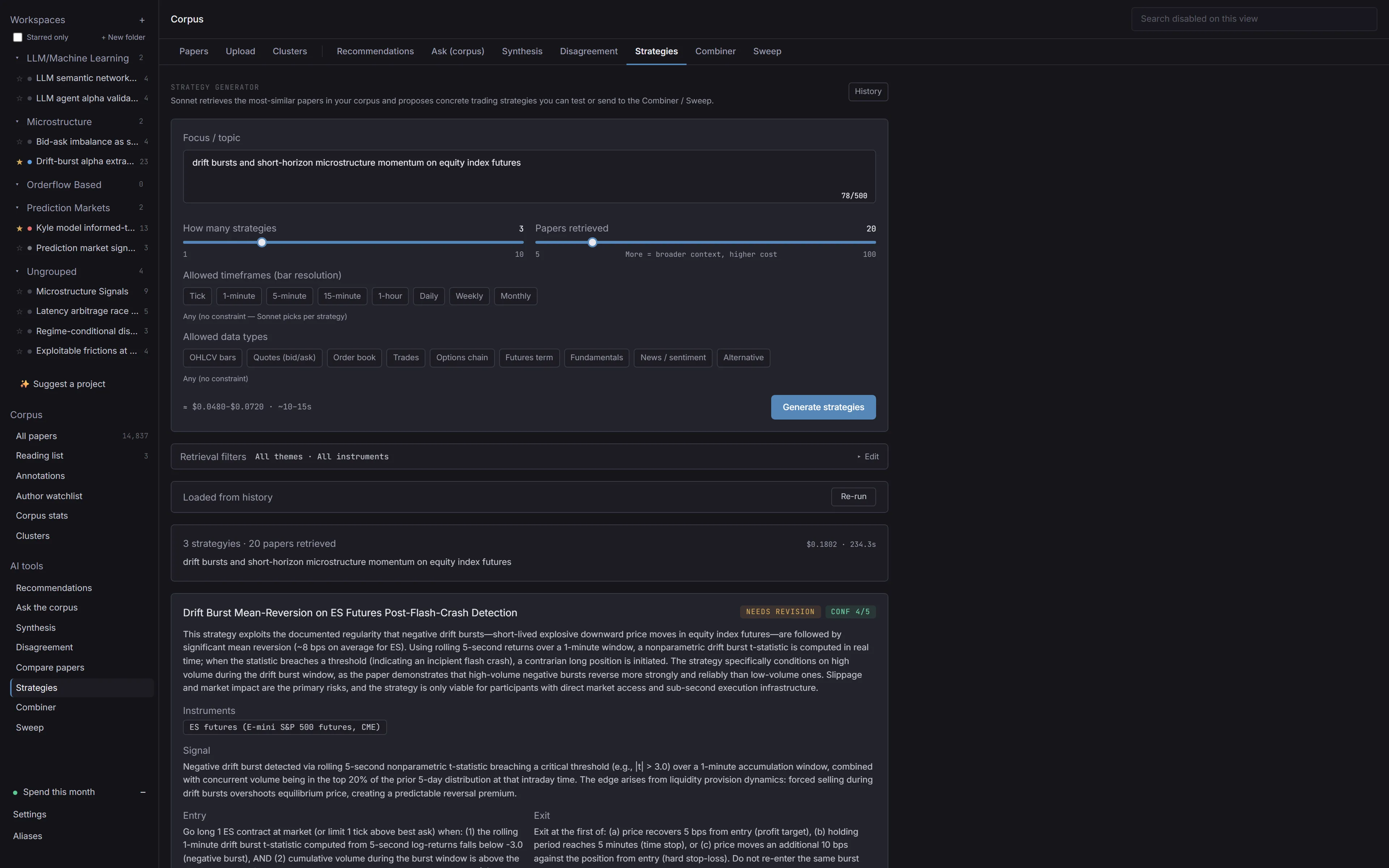Select the ES futures instrument tag

tap(285, 727)
